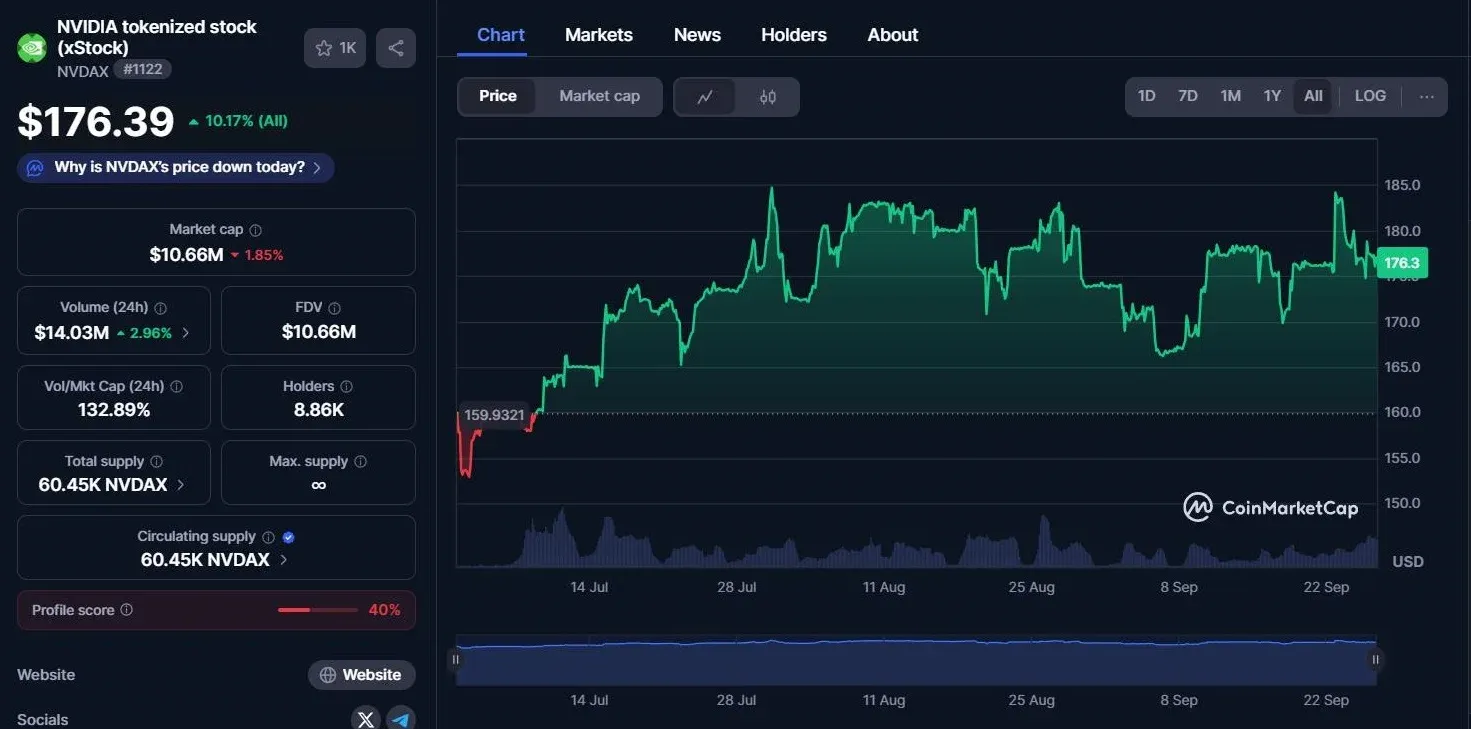The height and width of the screenshot is (729, 1471).
Task: Open the Markets tab
Action: click(x=599, y=35)
